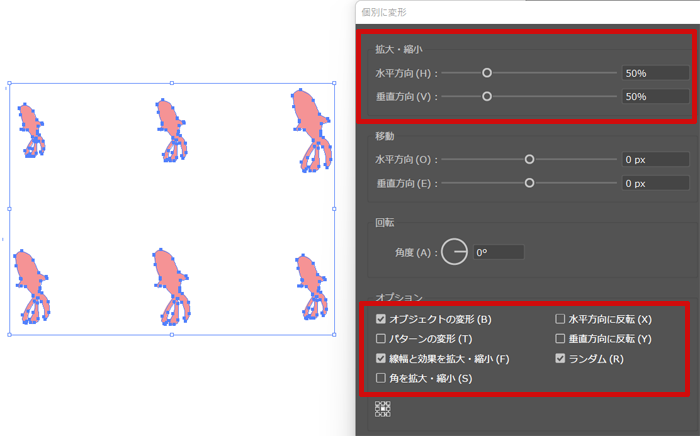Viewport: 700px width, 436px height.
Task: Check the 角を拡大・縮小 (S) checkbox
Action: pyautogui.click(x=381, y=378)
